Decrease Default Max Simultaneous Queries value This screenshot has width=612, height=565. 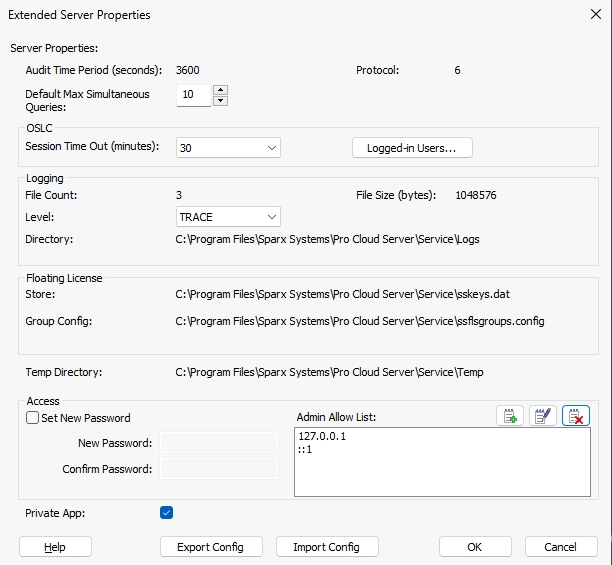220,100
